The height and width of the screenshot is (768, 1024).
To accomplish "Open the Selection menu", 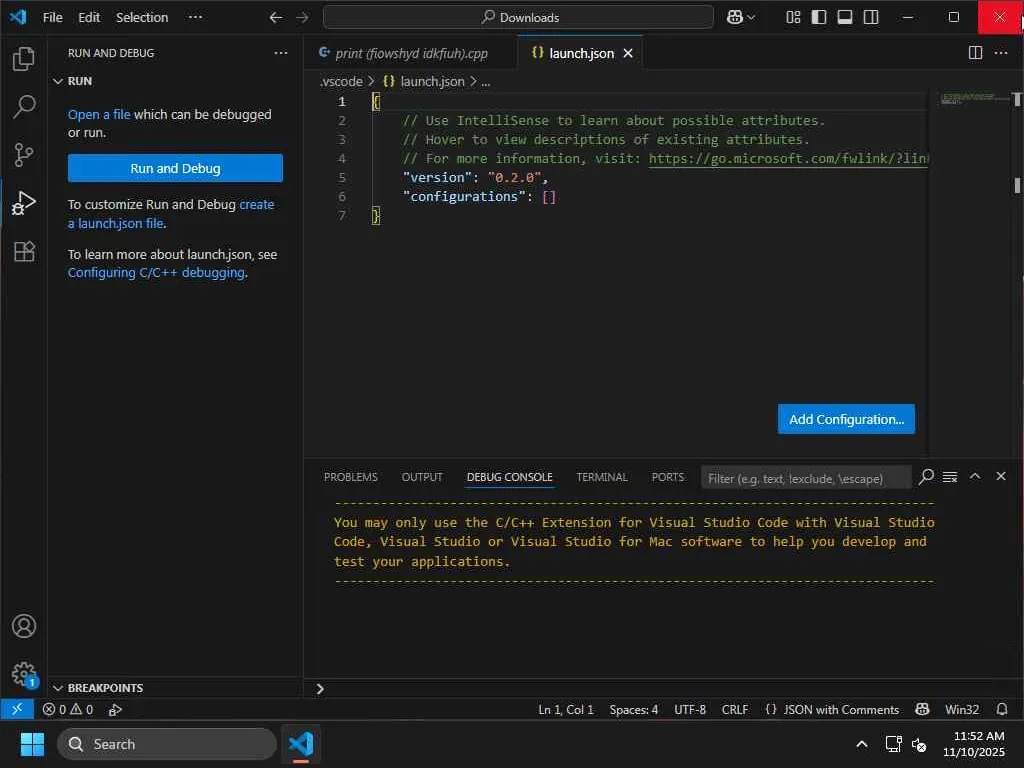I will [x=142, y=17].
